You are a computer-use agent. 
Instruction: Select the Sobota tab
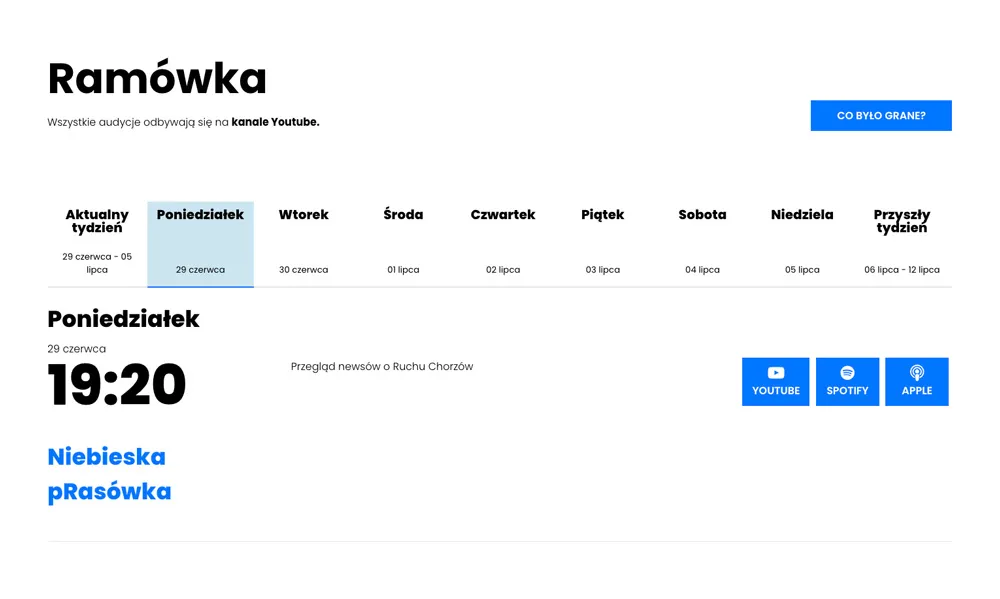[x=702, y=244]
